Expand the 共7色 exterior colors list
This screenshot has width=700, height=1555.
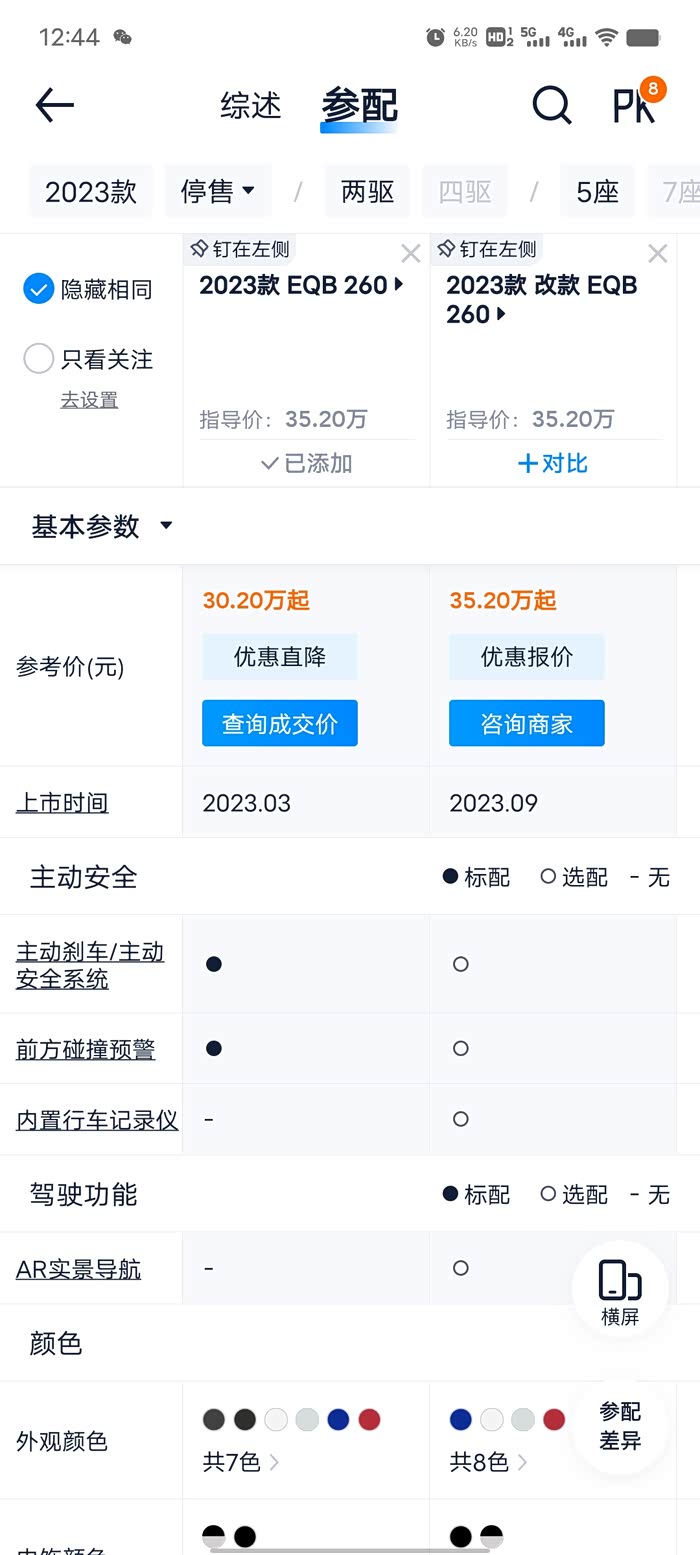coord(240,1462)
